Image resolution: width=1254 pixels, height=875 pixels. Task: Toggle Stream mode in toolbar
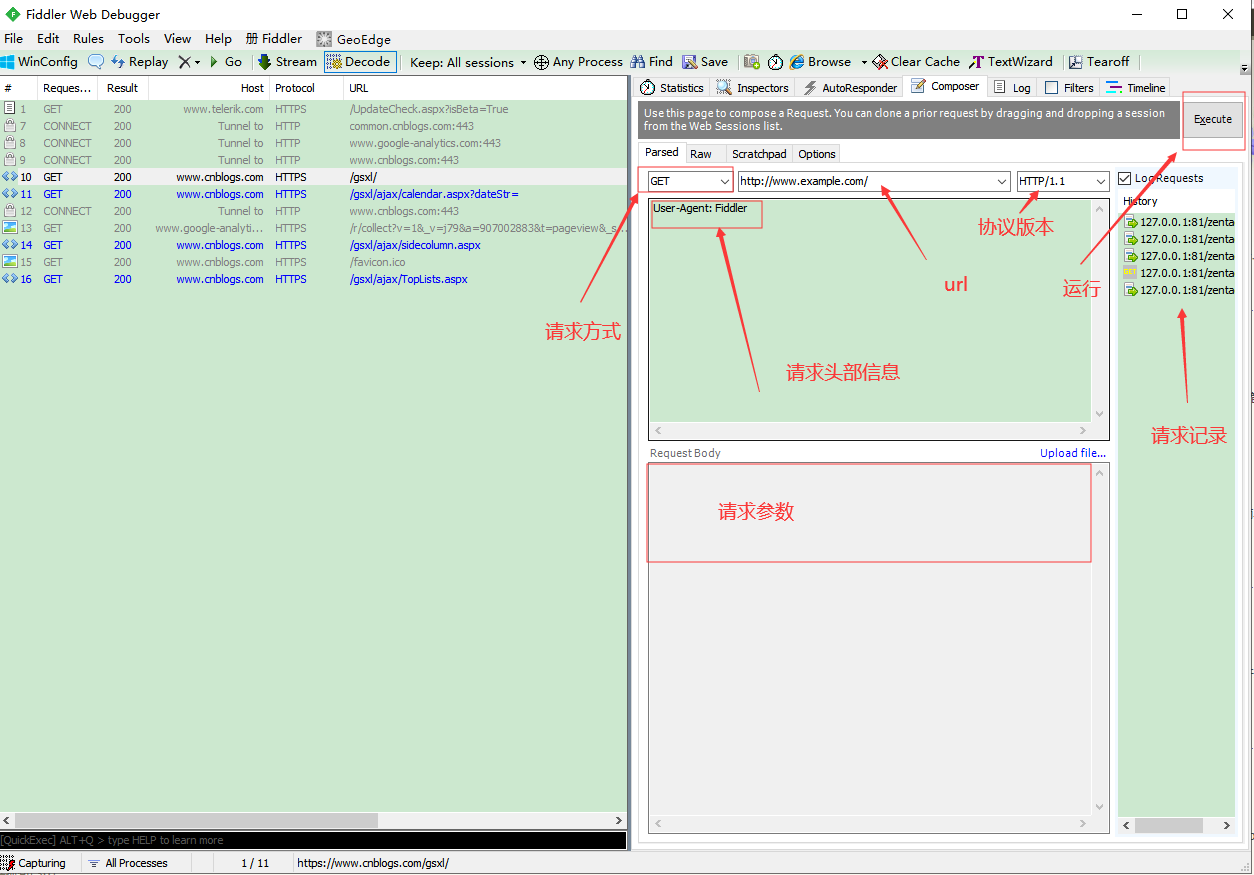(x=287, y=62)
